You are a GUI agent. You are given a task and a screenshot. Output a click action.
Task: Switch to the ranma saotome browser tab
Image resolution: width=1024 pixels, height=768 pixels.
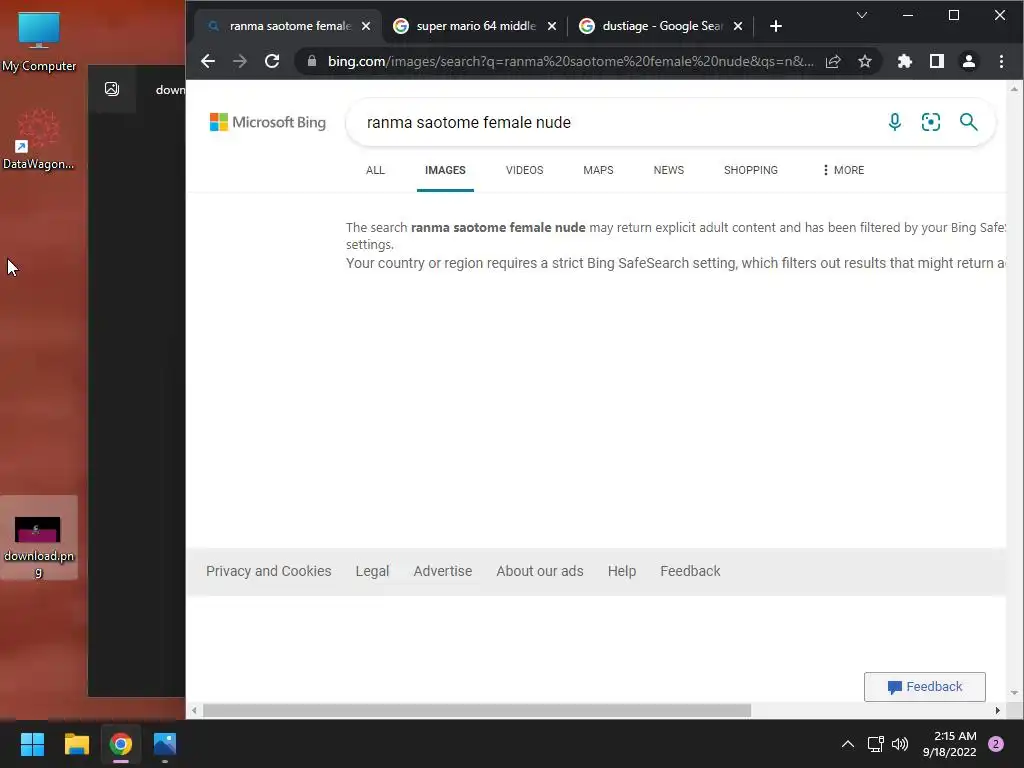click(288, 26)
